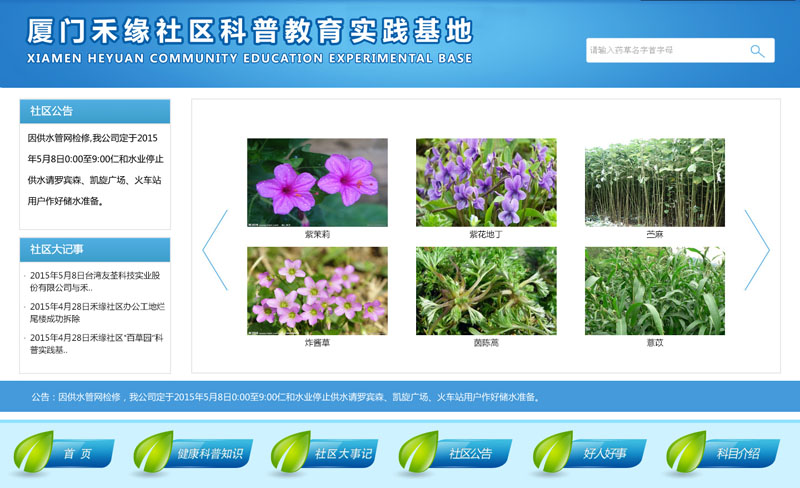Select the 茵陈蒿 caption text

[x=486, y=343]
